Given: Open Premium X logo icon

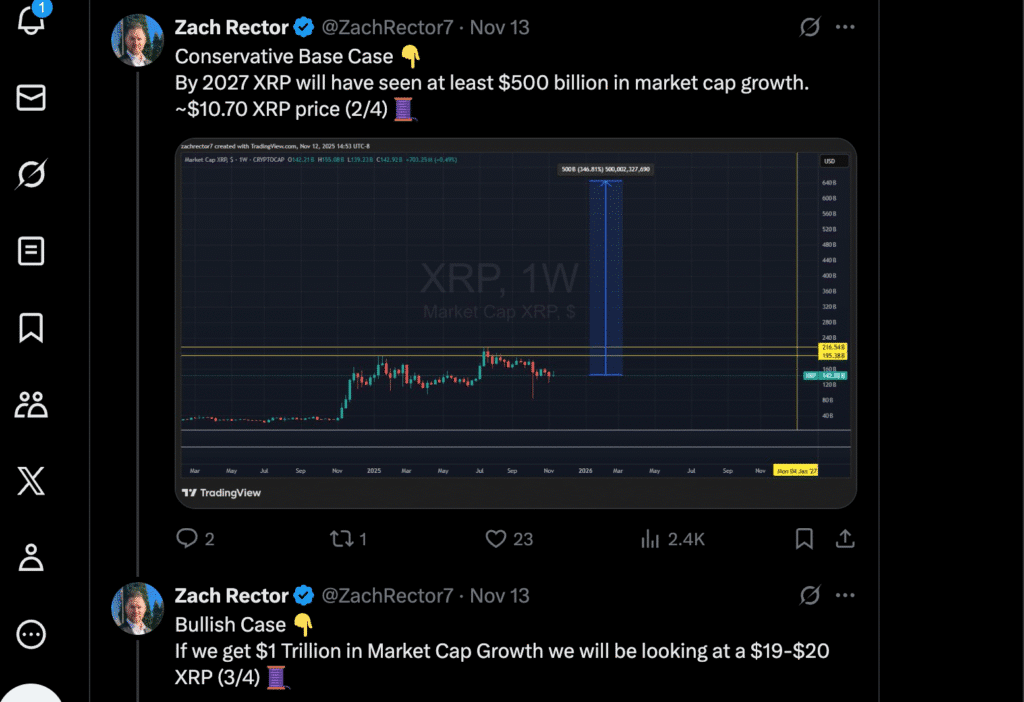Looking at the screenshot, I should pos(31,481).
